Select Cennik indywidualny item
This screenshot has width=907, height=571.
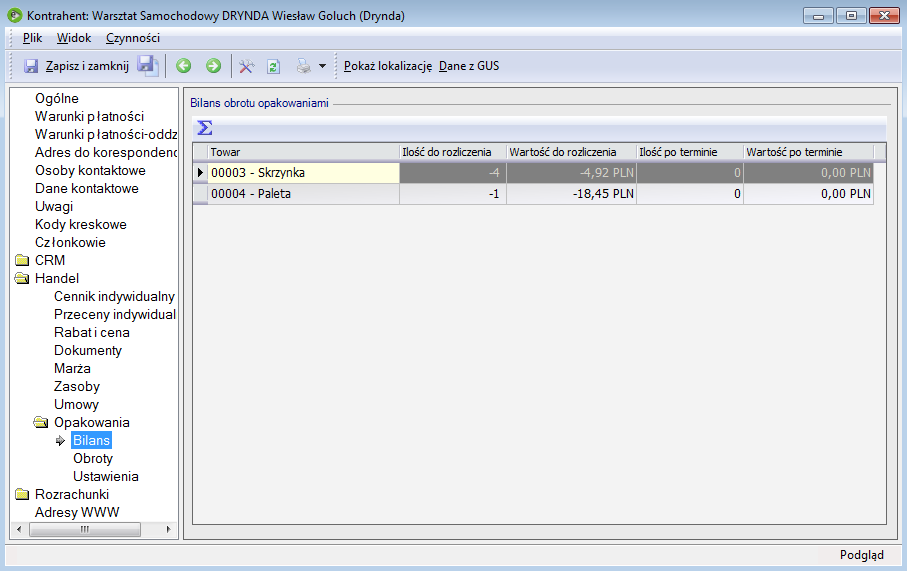click(114, 296)
